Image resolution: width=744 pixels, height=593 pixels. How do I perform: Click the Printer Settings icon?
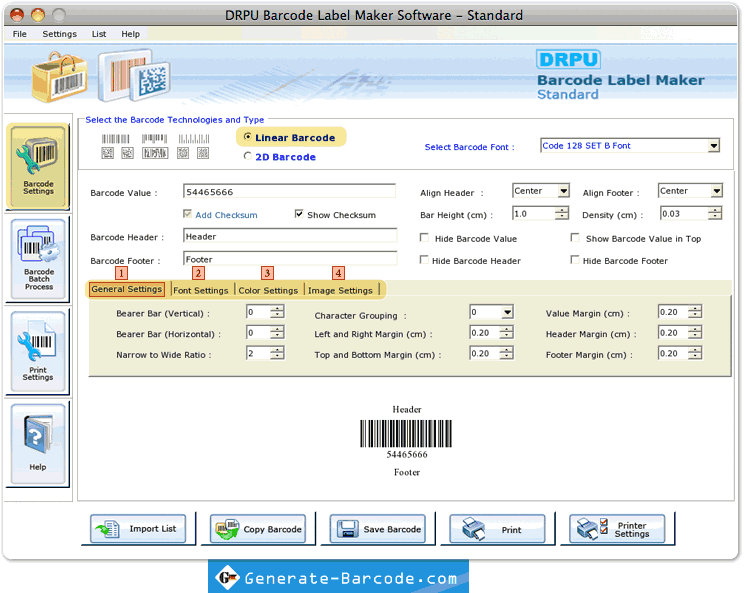592,528
